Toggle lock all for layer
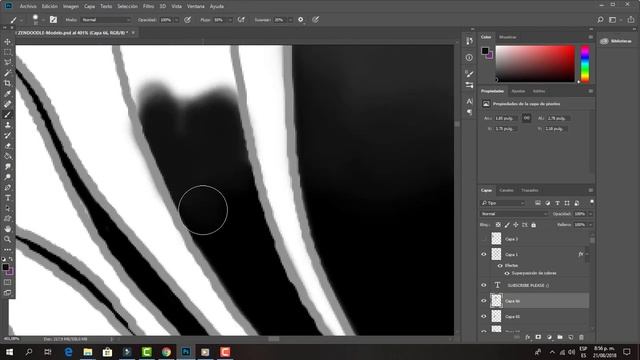Viewport: 640px width, 360px height. point(533,225)
